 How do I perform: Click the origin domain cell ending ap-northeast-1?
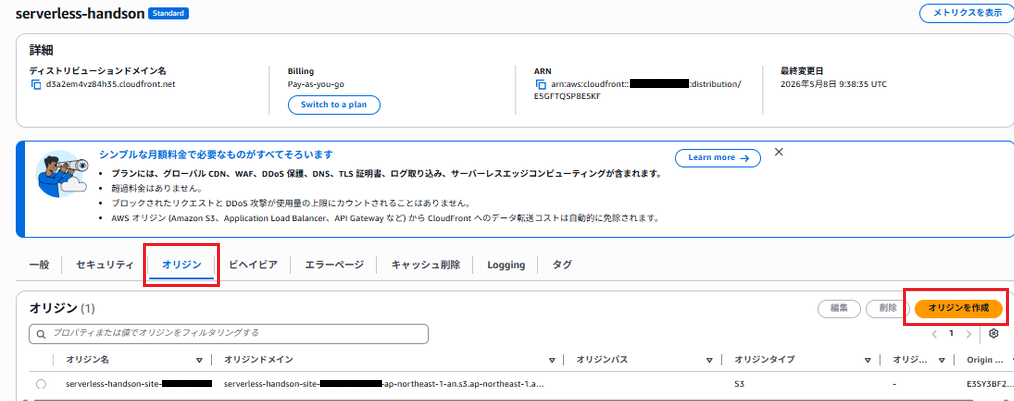tap(383, 384)
